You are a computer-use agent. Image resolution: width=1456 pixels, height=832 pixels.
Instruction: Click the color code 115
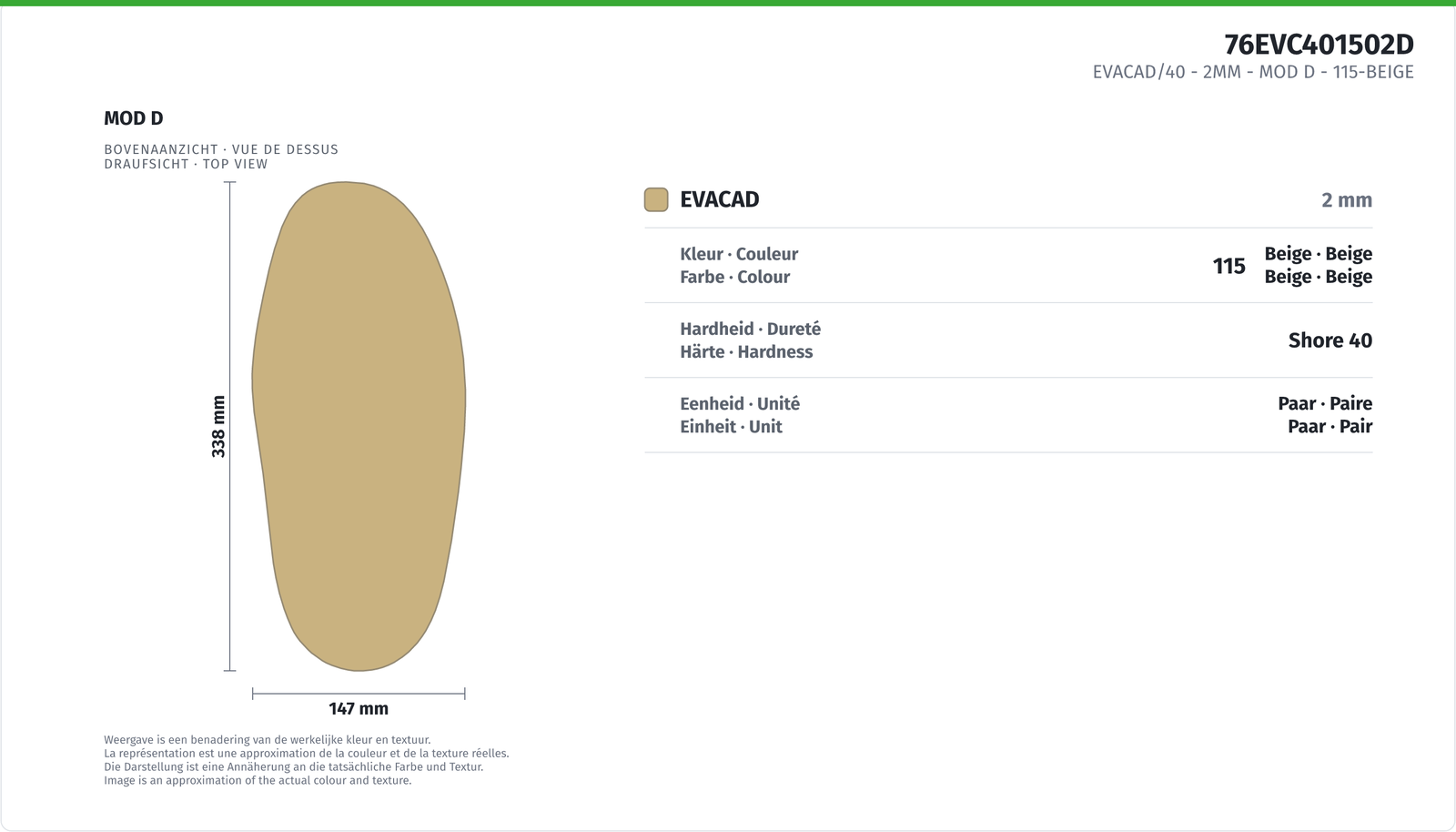1228,266
